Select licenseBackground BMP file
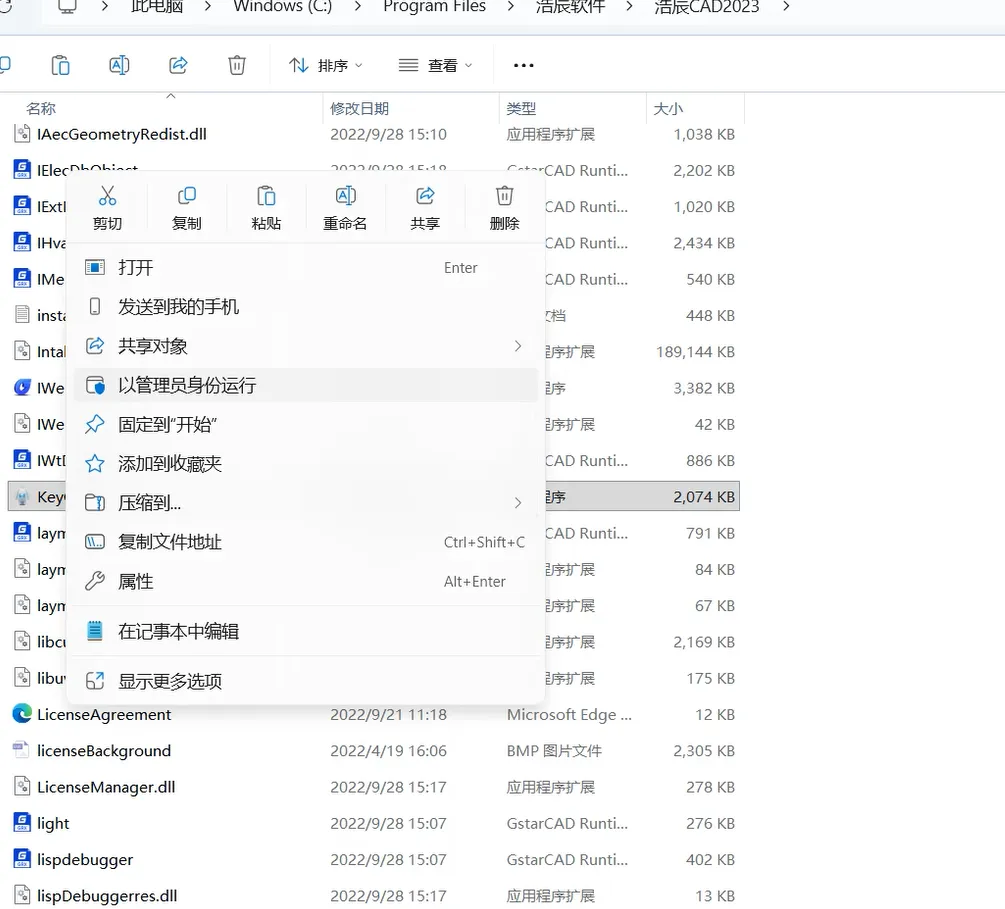Screen dimensions: 1005x909 pos(374,751)
